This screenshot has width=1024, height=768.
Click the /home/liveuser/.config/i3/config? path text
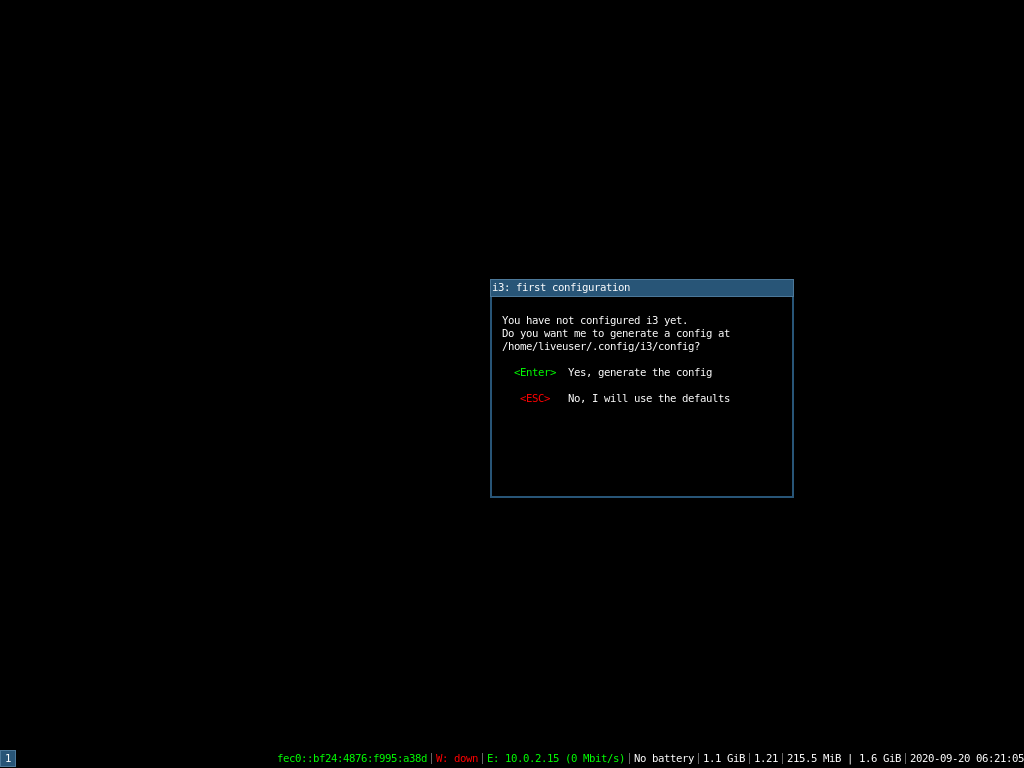tap(601, 347)
